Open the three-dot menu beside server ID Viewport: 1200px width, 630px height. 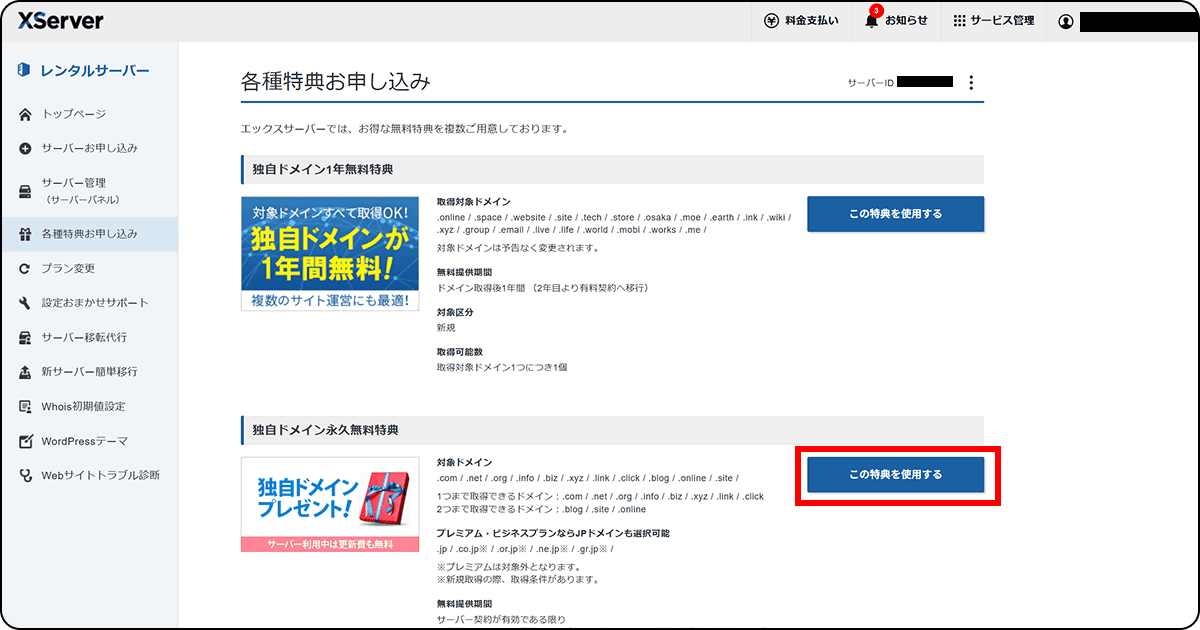coord(971,83)
